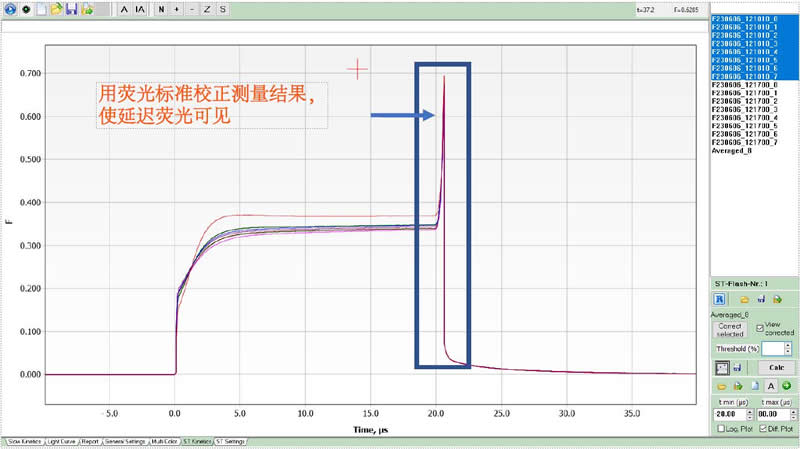Select Averaged_8 in the file list

pyautogui.click(x=732, y=150)
